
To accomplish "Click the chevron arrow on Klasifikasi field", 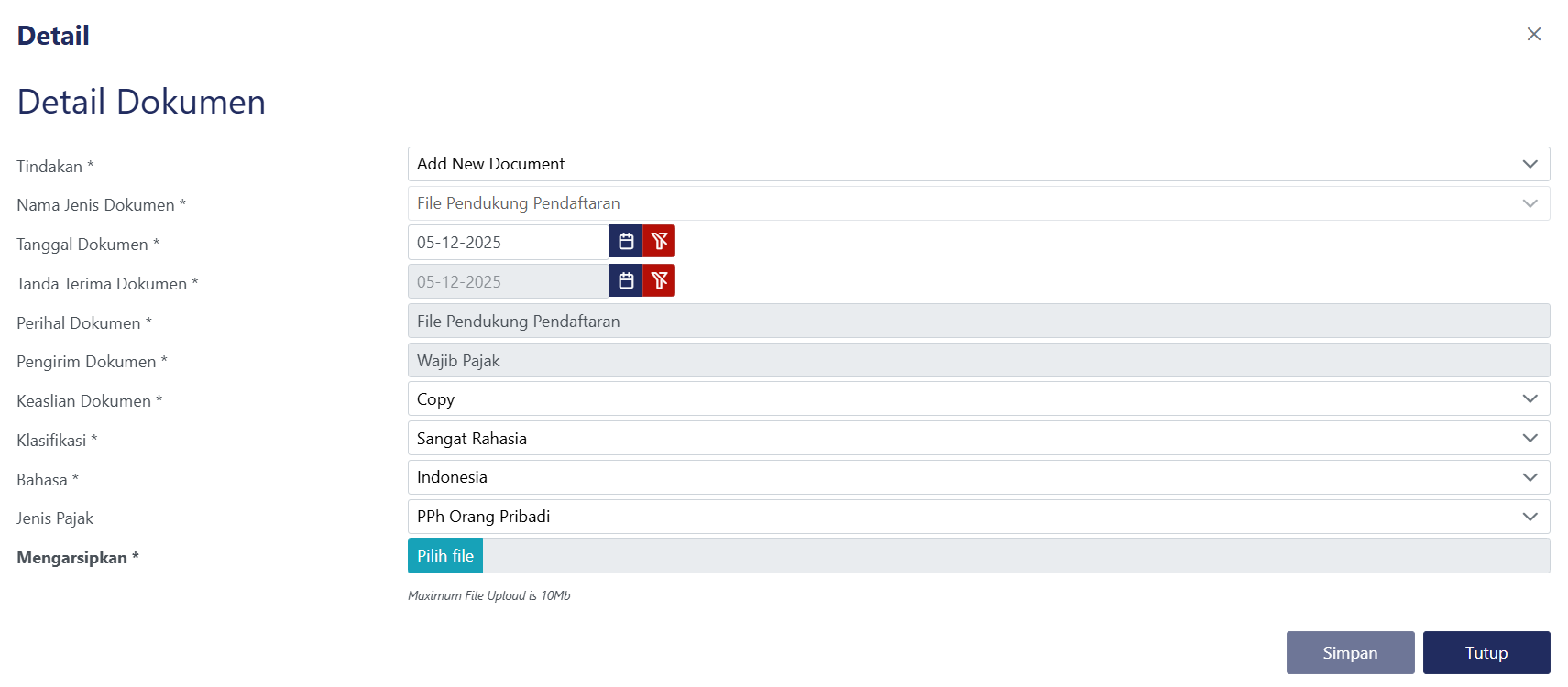I will [1530, 439].
